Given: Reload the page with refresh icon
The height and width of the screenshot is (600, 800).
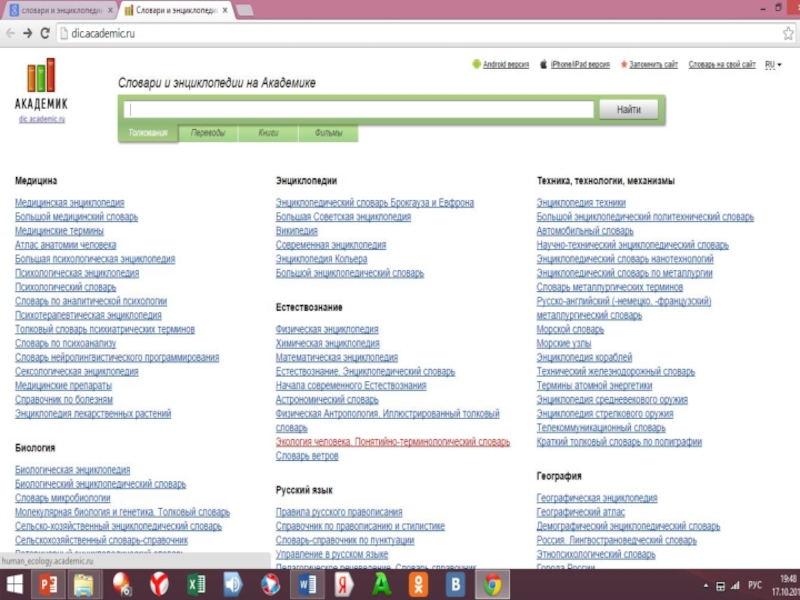Looking at the screenshot, I should tap(45, 33).
